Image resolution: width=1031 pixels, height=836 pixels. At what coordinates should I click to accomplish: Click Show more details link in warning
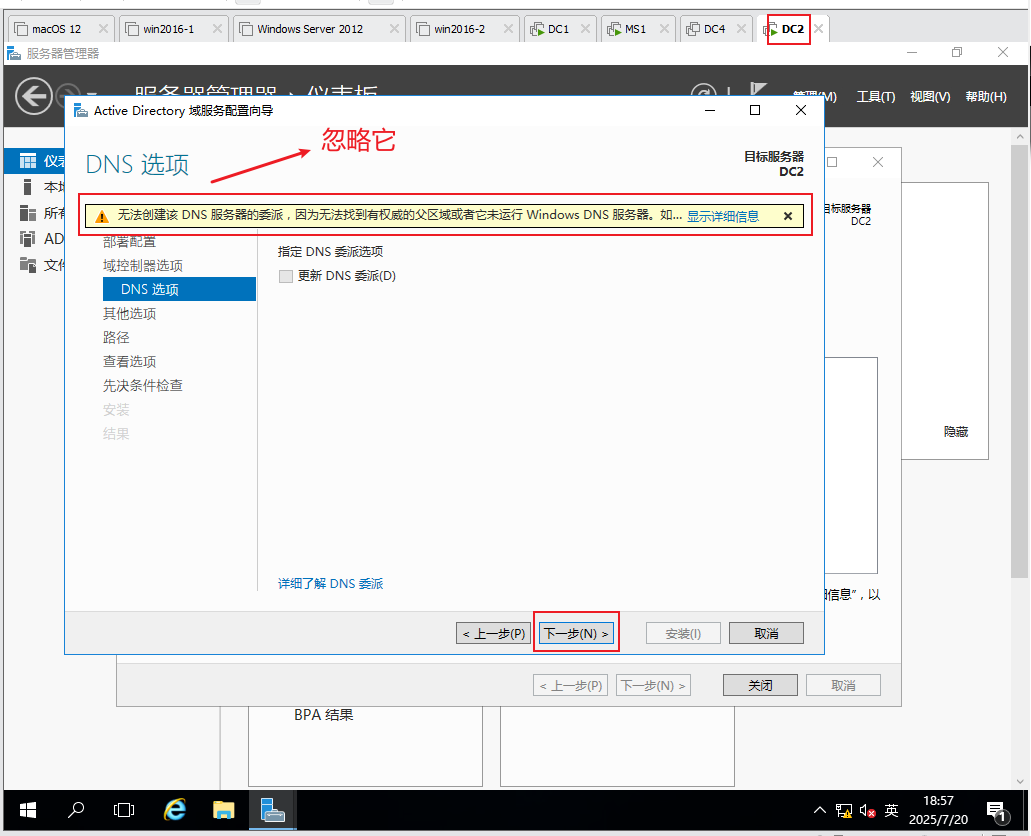[723, 216]
